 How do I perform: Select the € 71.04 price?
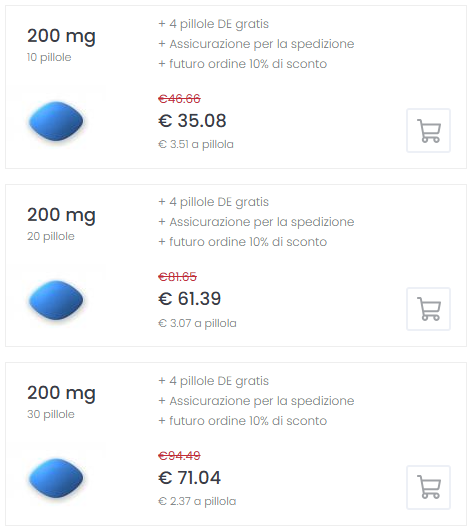tap(189, 478)
